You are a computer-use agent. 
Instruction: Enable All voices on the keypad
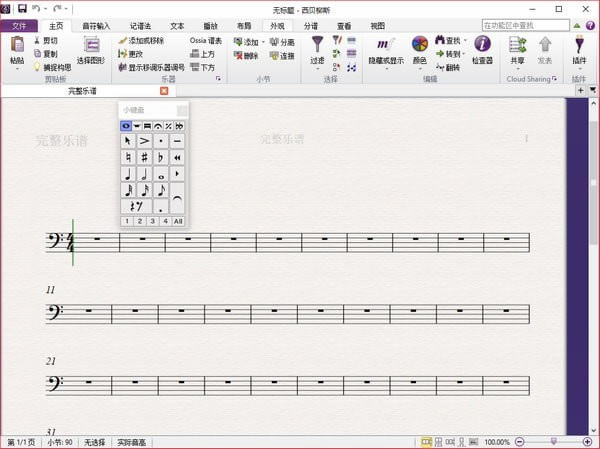[x=178, y=221]
